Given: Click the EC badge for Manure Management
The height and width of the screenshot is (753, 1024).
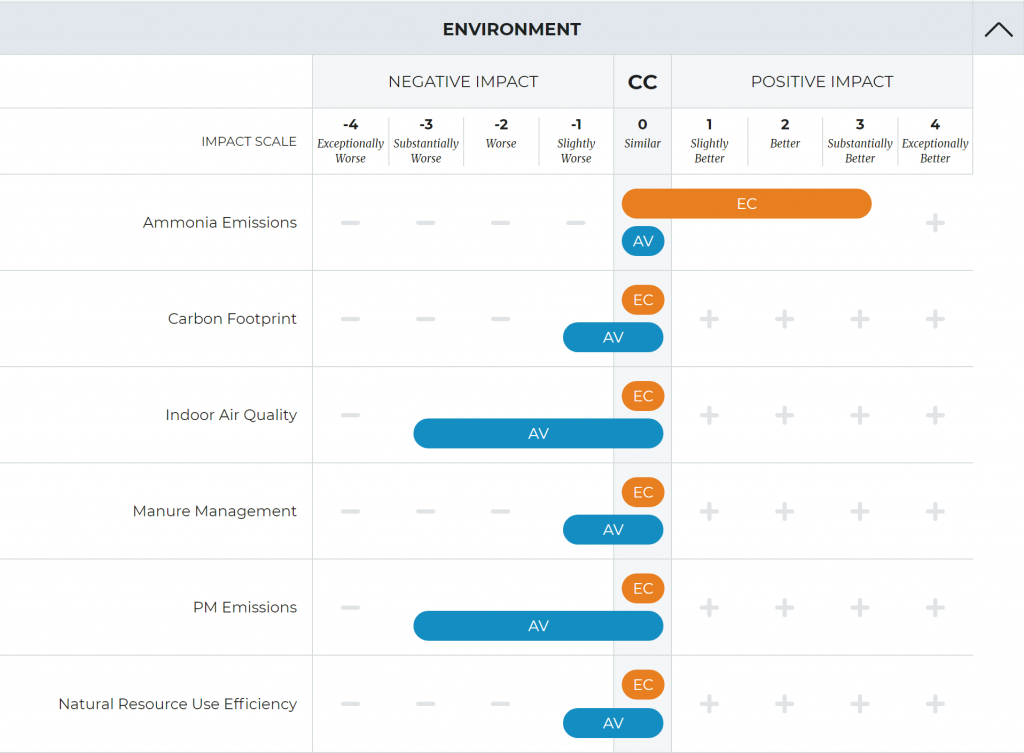Looking at the screenshot, I should pyautogui.click(x=642, y=492).
